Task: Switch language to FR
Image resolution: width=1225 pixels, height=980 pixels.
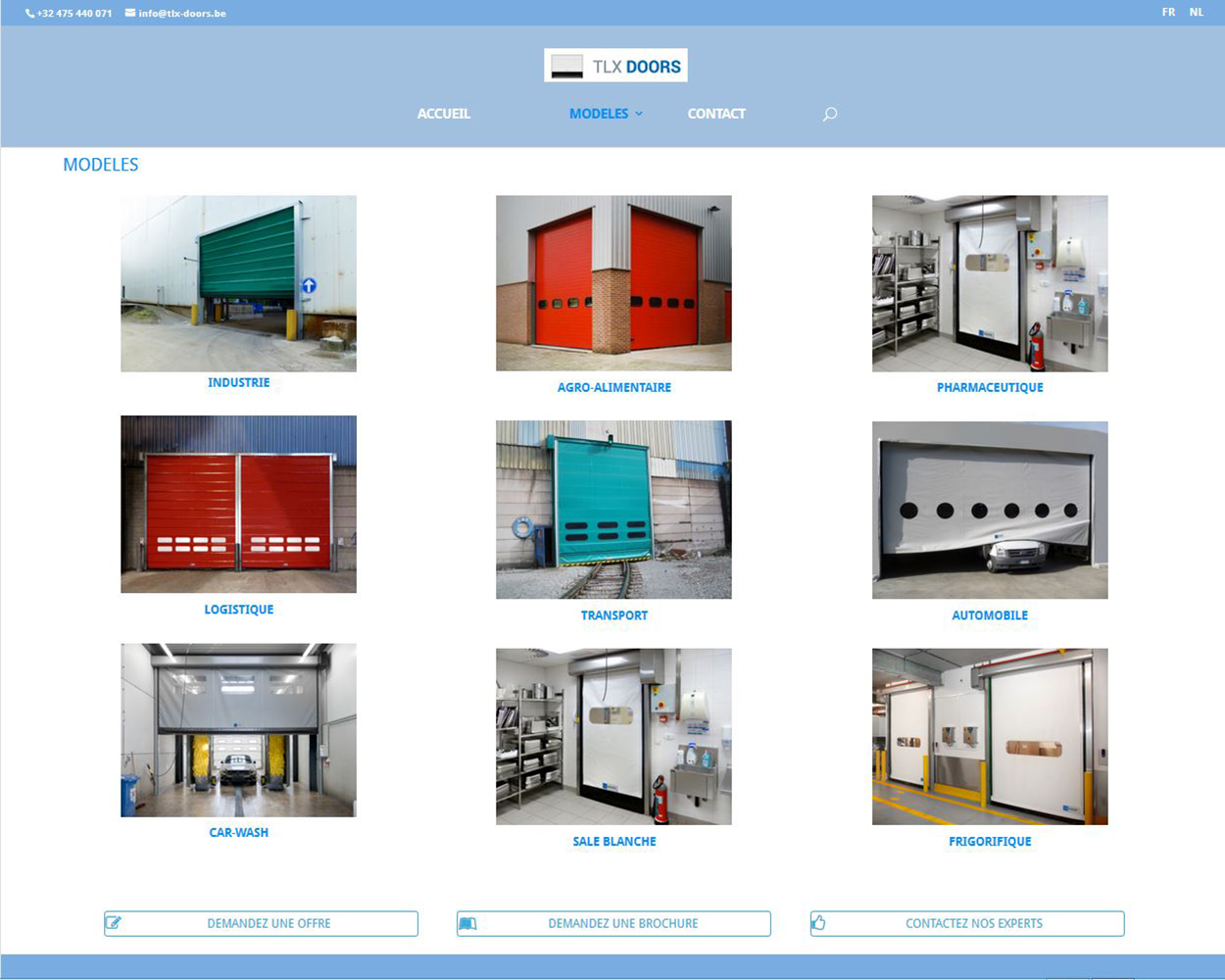Action: pyautogui.click(x=1168, y=13)
